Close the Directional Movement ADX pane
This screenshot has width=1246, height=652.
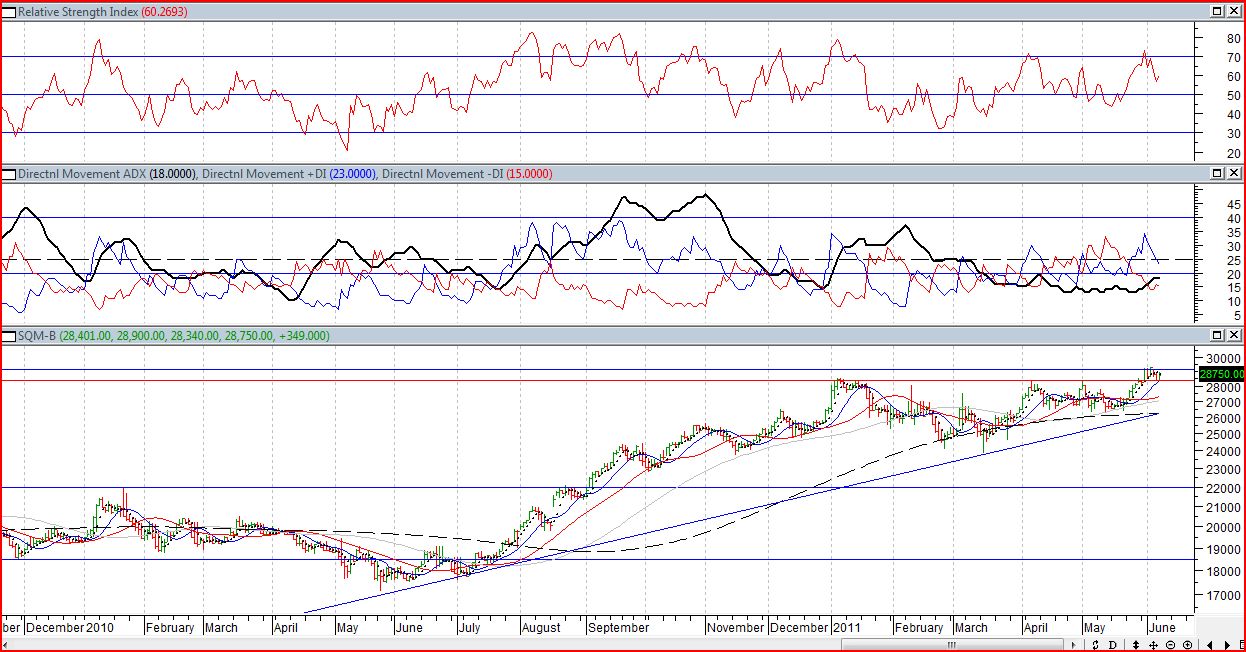click(x=1233, y=173)
